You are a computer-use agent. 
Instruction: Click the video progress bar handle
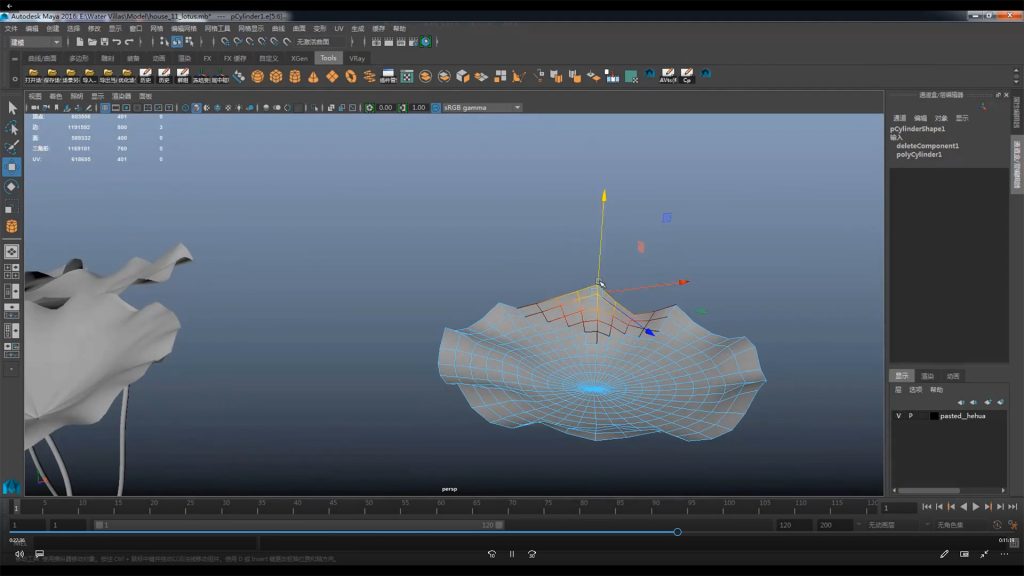click(677, 532)
